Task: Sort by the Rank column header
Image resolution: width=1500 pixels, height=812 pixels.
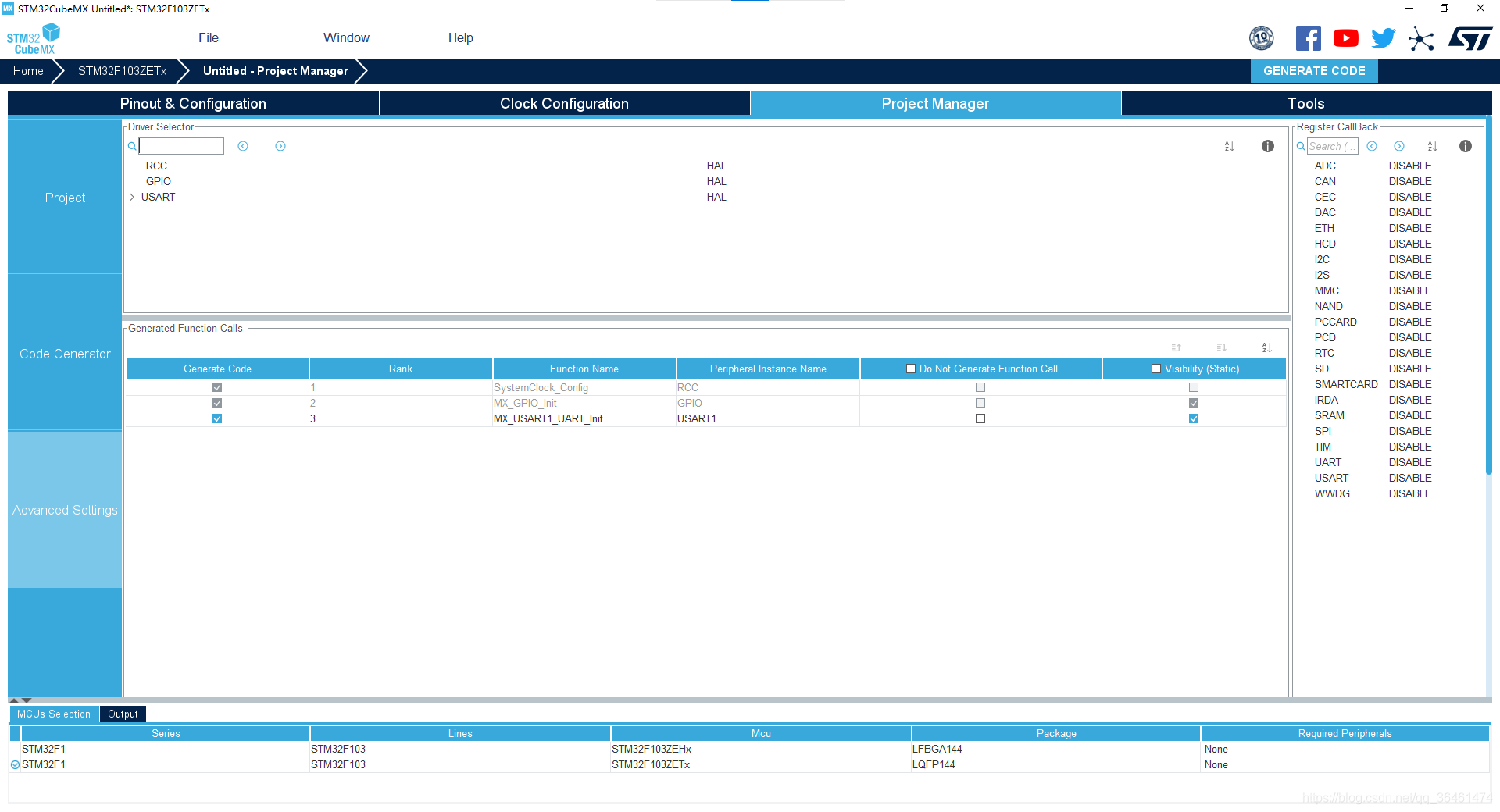Action: (x=401, y=369)
